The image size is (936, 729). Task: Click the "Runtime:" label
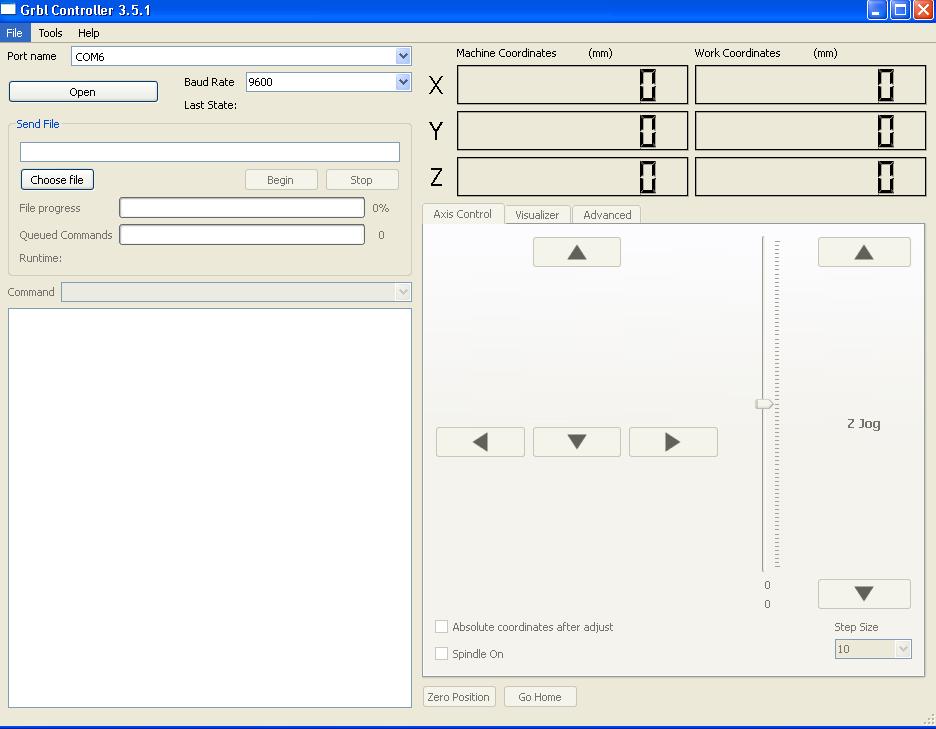pos(41,258)
